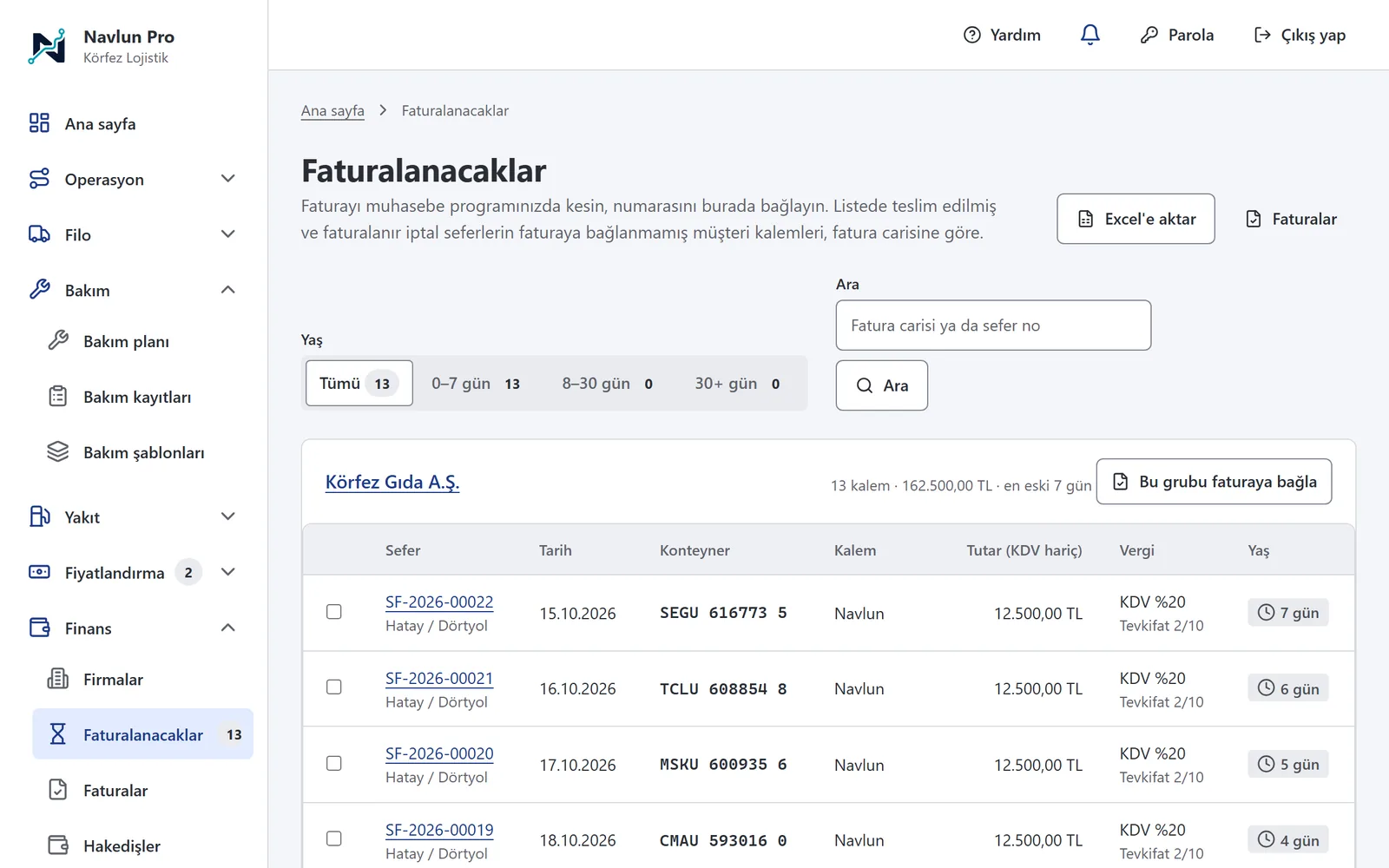Viewport: 1389px width, 868px height.
Task: Select the Tümü age filter tab
Action: [359, 384]
